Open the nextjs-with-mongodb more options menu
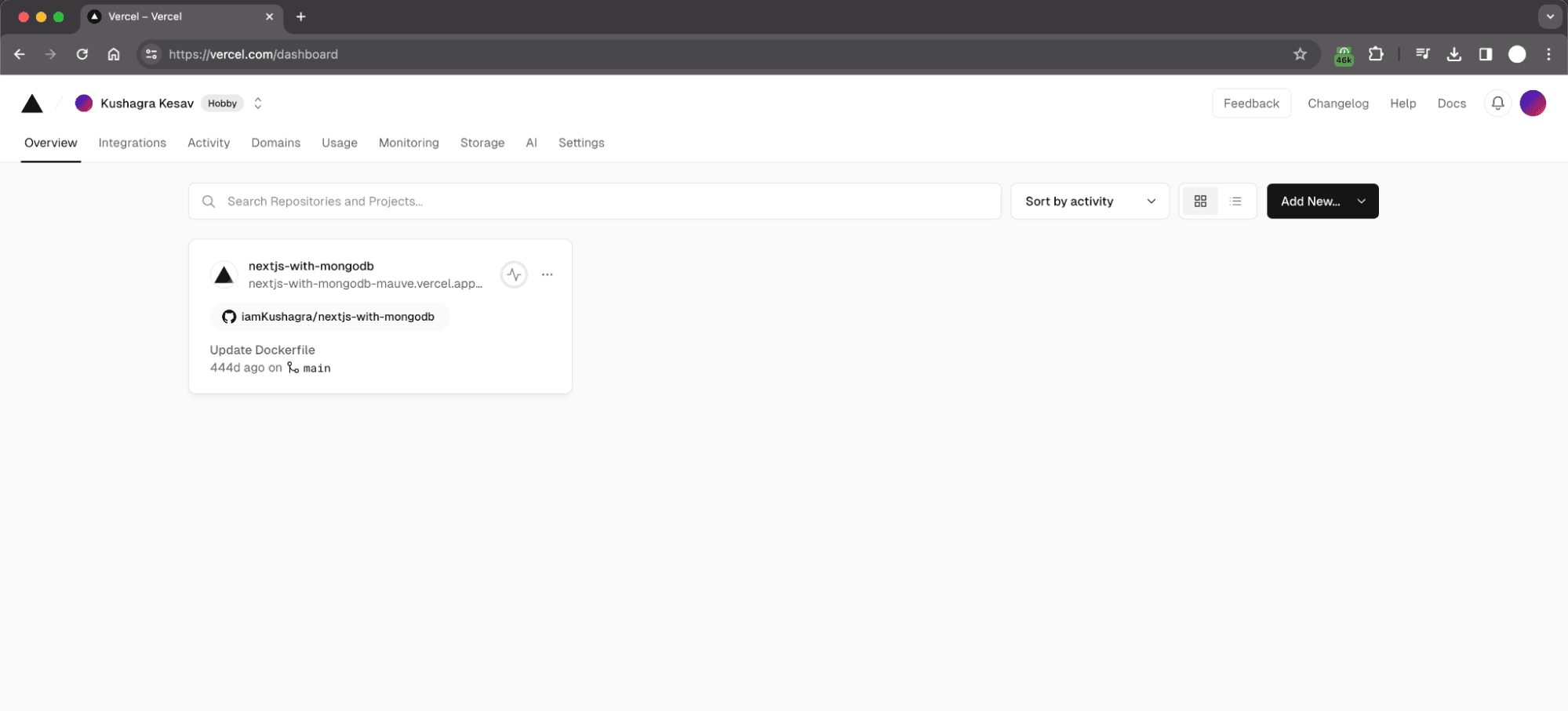Screen dimensions: 1568x711 pyautogui.click(x=547, y=274)
